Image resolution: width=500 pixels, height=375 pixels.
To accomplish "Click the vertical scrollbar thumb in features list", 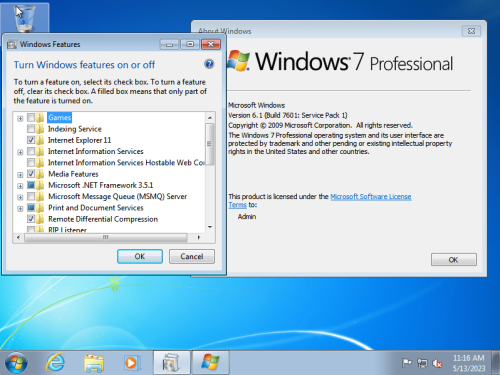I will click(x=210, y=144).
